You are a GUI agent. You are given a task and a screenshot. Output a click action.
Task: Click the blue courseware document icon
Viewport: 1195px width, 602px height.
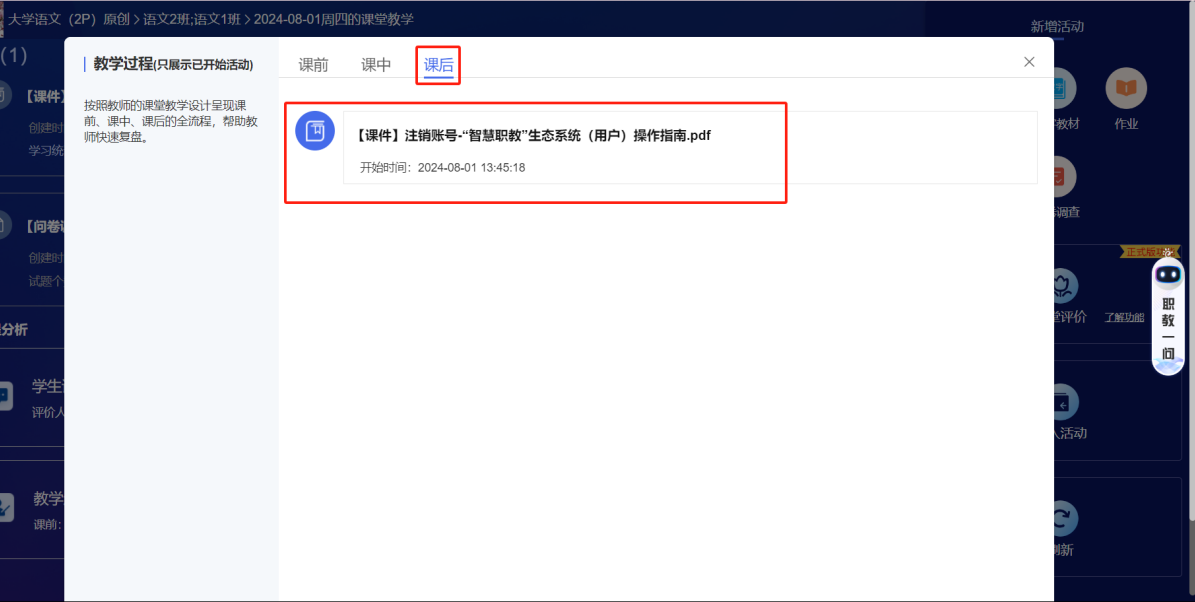click(x=315, y=131)
